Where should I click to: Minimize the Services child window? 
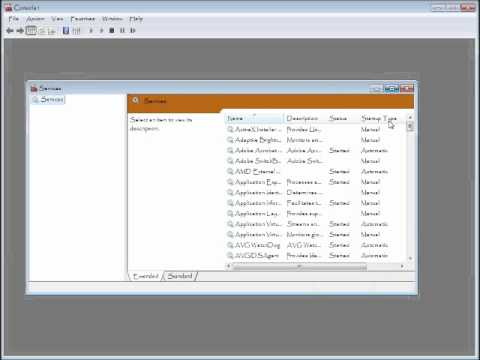(x=376, y=89)
